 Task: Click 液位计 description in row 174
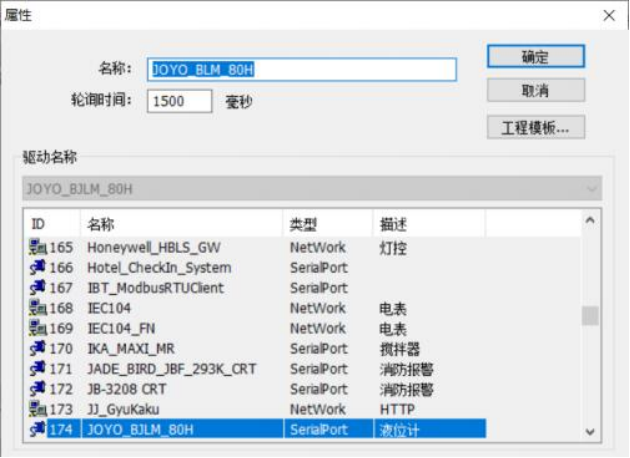point(400,430)
